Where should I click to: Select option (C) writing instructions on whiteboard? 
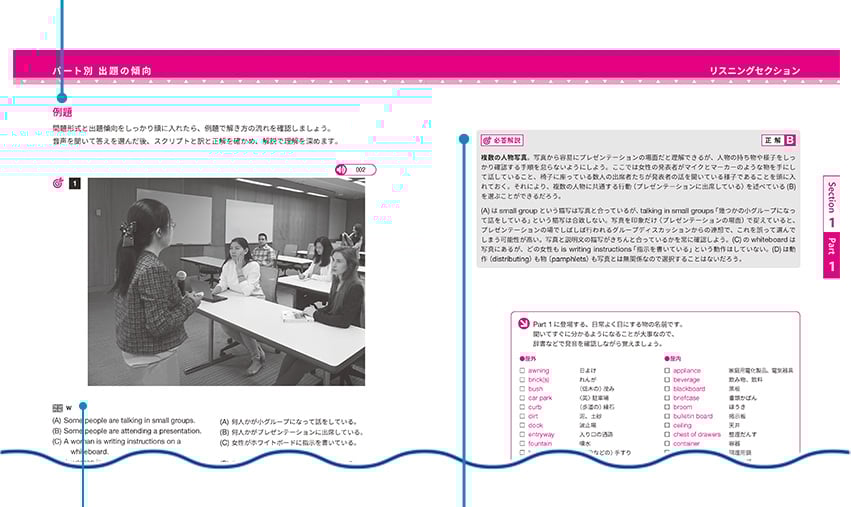pos(117,446)
